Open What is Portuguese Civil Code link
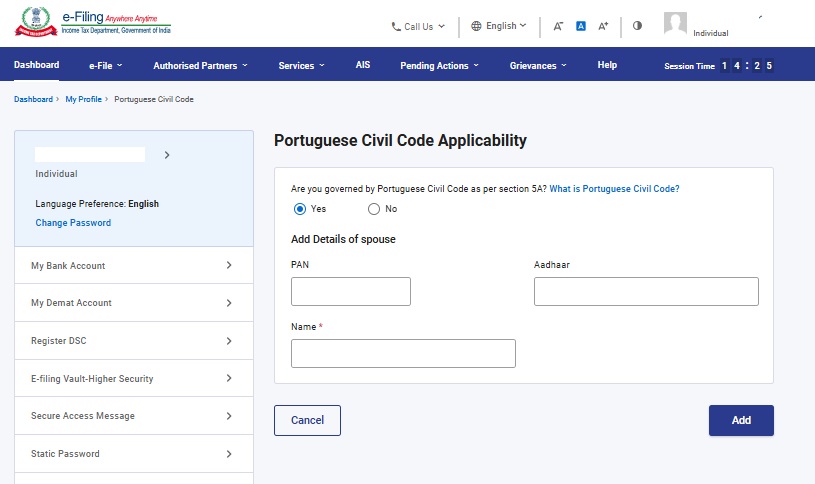Viewport: 815px width, 484px height. coord(614,189)
